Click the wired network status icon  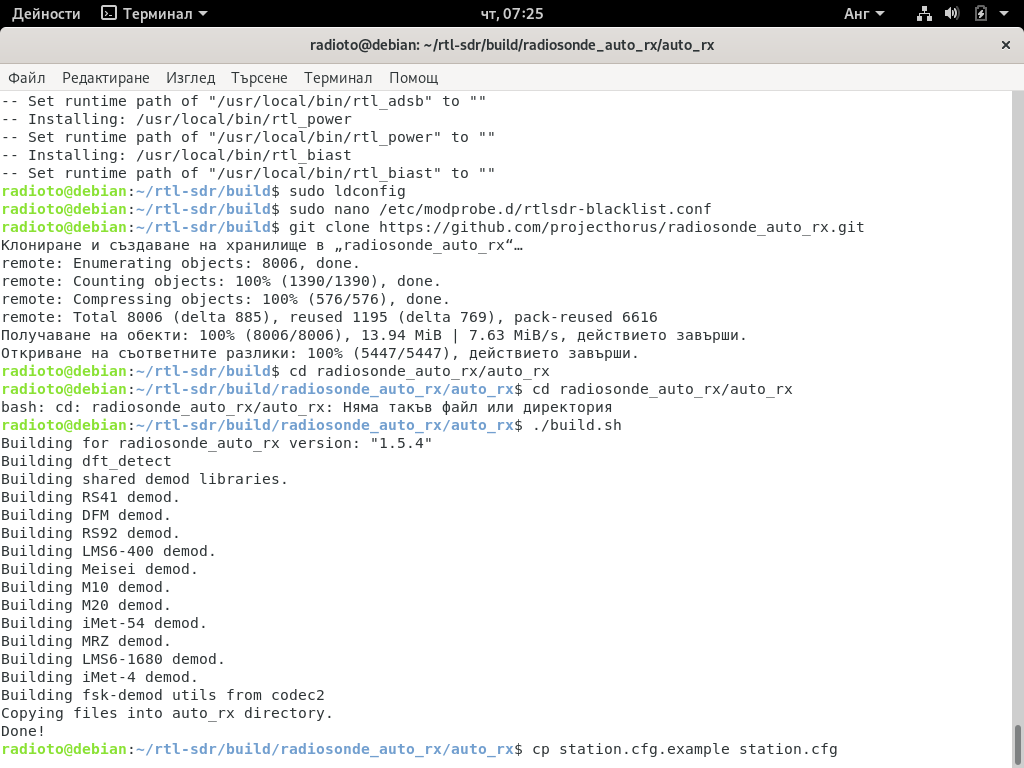923,14
